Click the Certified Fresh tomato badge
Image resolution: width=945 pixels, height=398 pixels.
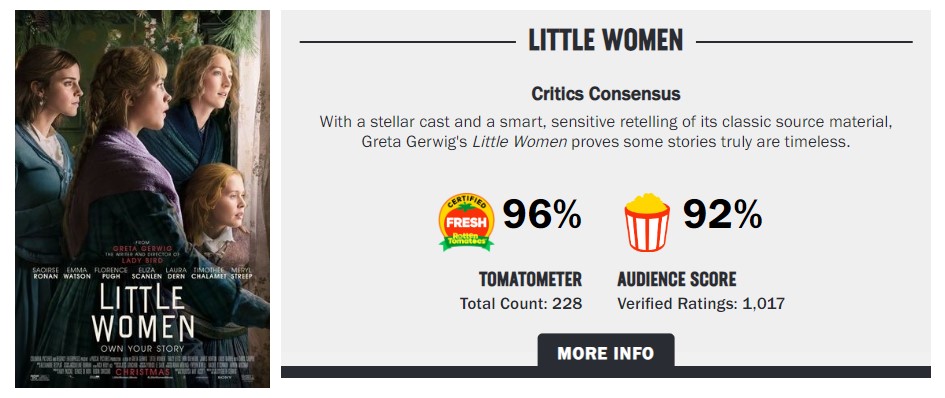[x=466, y=222]
